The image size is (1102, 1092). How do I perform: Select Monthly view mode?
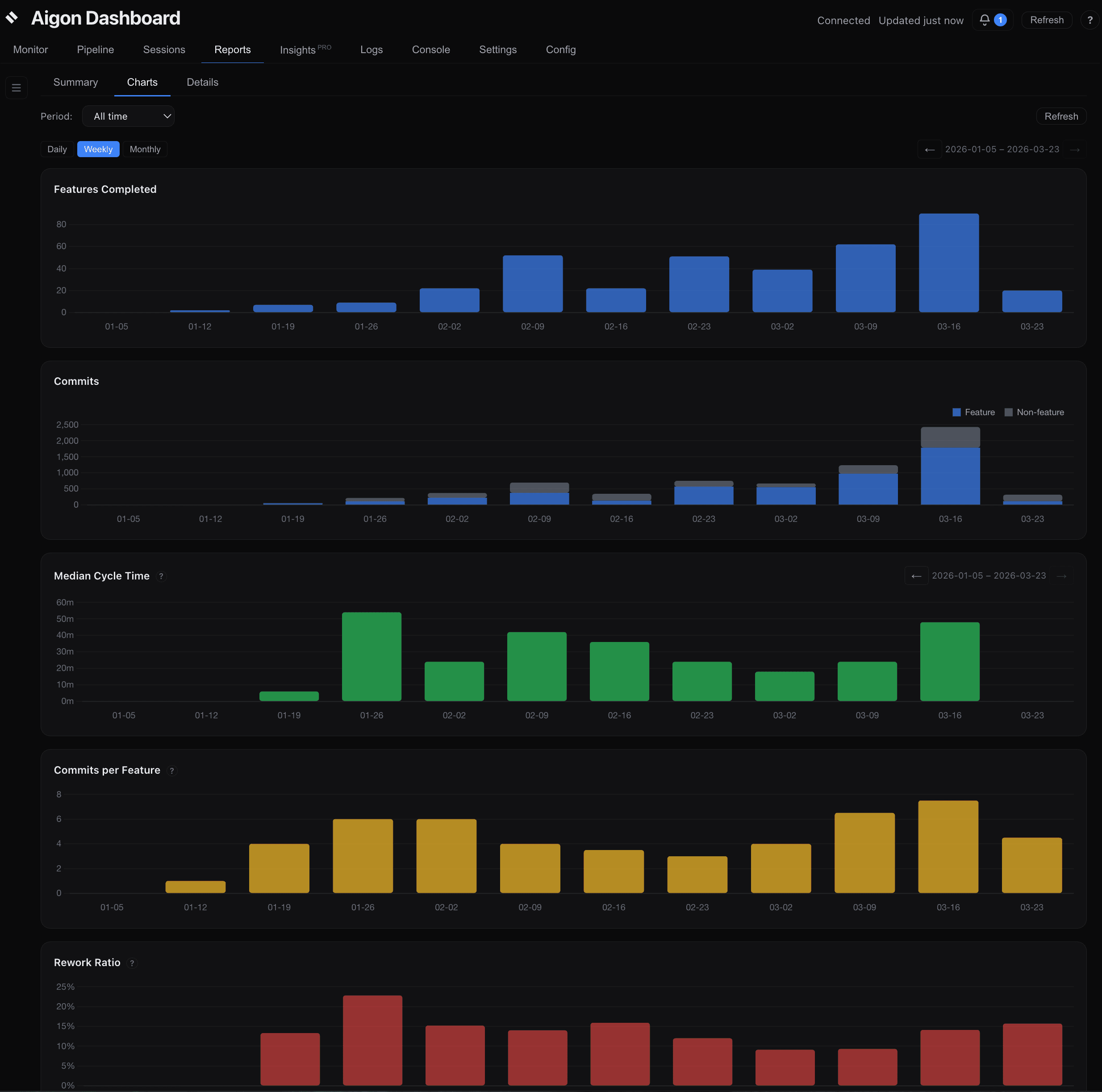pos(145,149)
